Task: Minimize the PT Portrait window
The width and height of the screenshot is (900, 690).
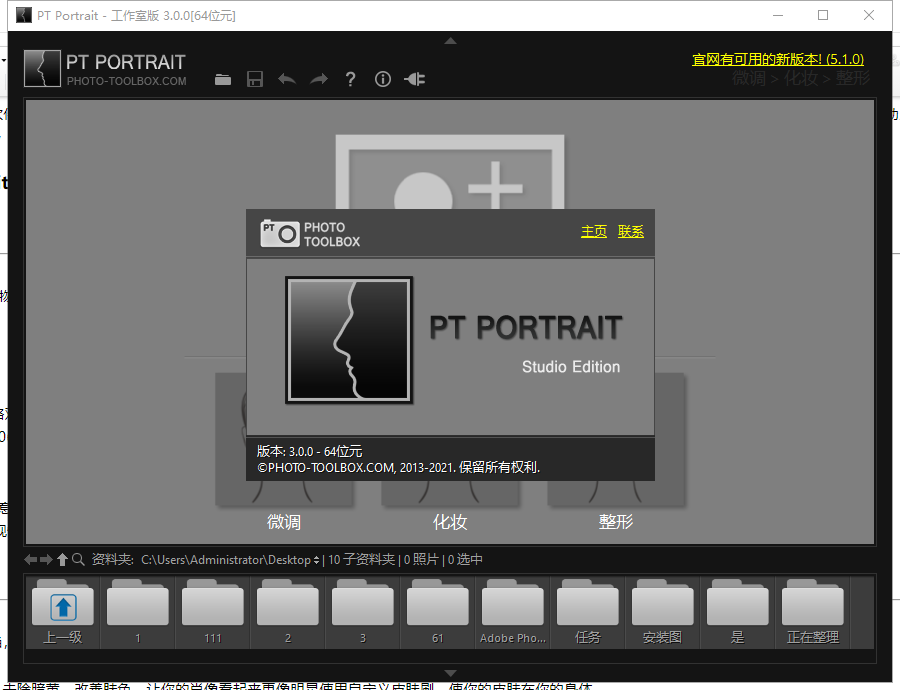Action: coord(778,15)
